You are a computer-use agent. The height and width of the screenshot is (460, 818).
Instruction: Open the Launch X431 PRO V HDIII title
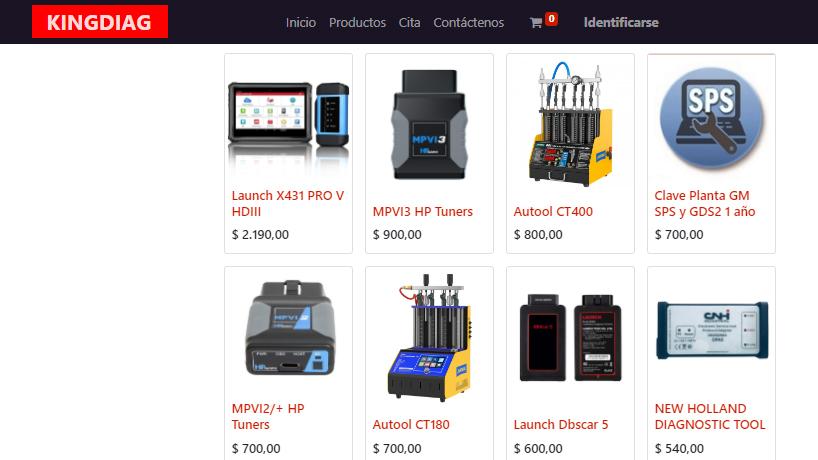pos(287,203)
